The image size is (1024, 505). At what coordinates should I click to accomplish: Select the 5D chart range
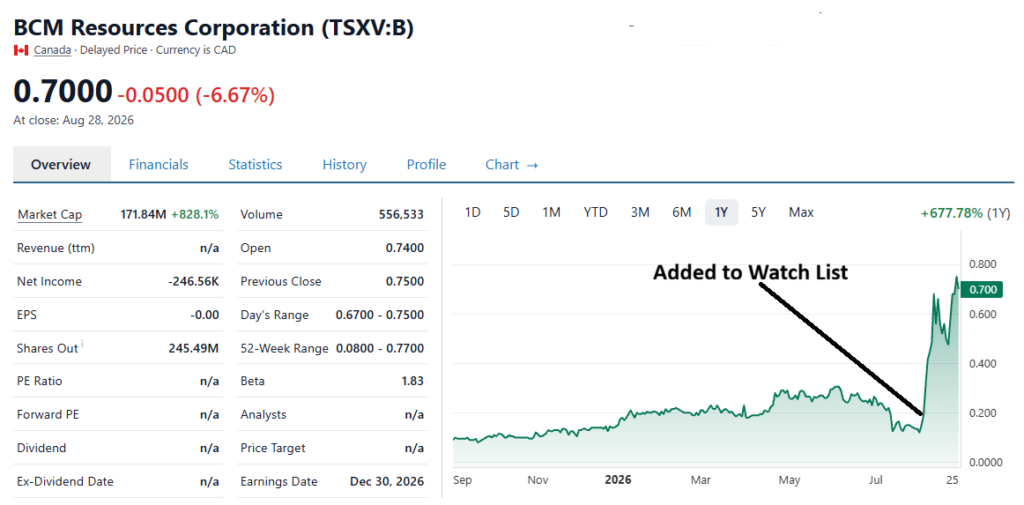pos(511,212)
